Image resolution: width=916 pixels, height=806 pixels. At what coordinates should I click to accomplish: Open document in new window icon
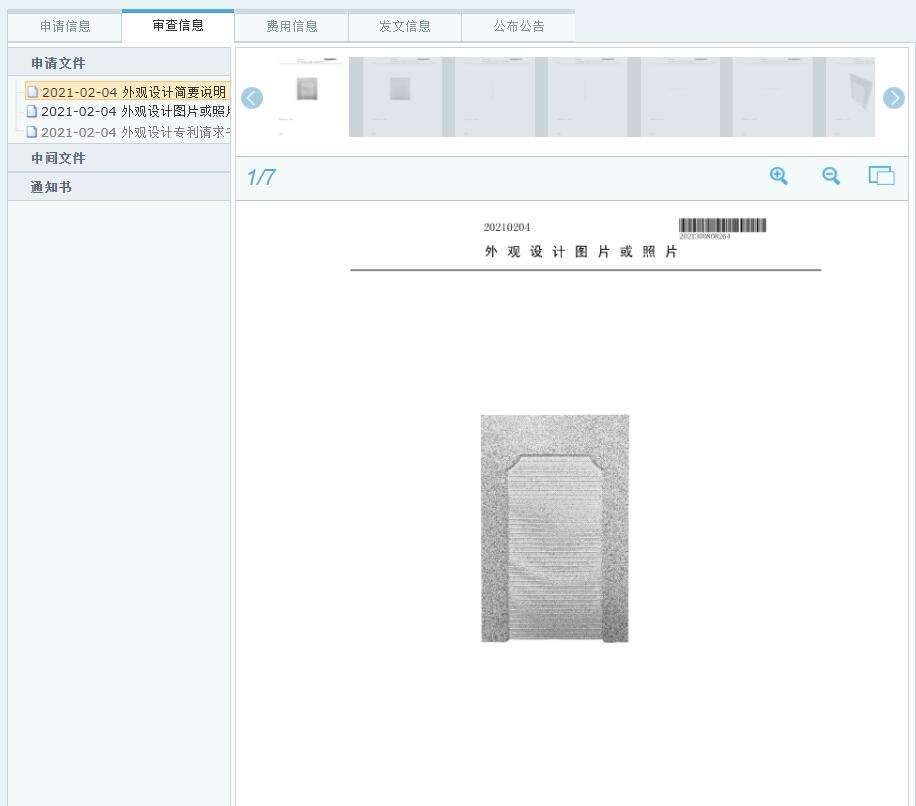(x=881, y=176)
